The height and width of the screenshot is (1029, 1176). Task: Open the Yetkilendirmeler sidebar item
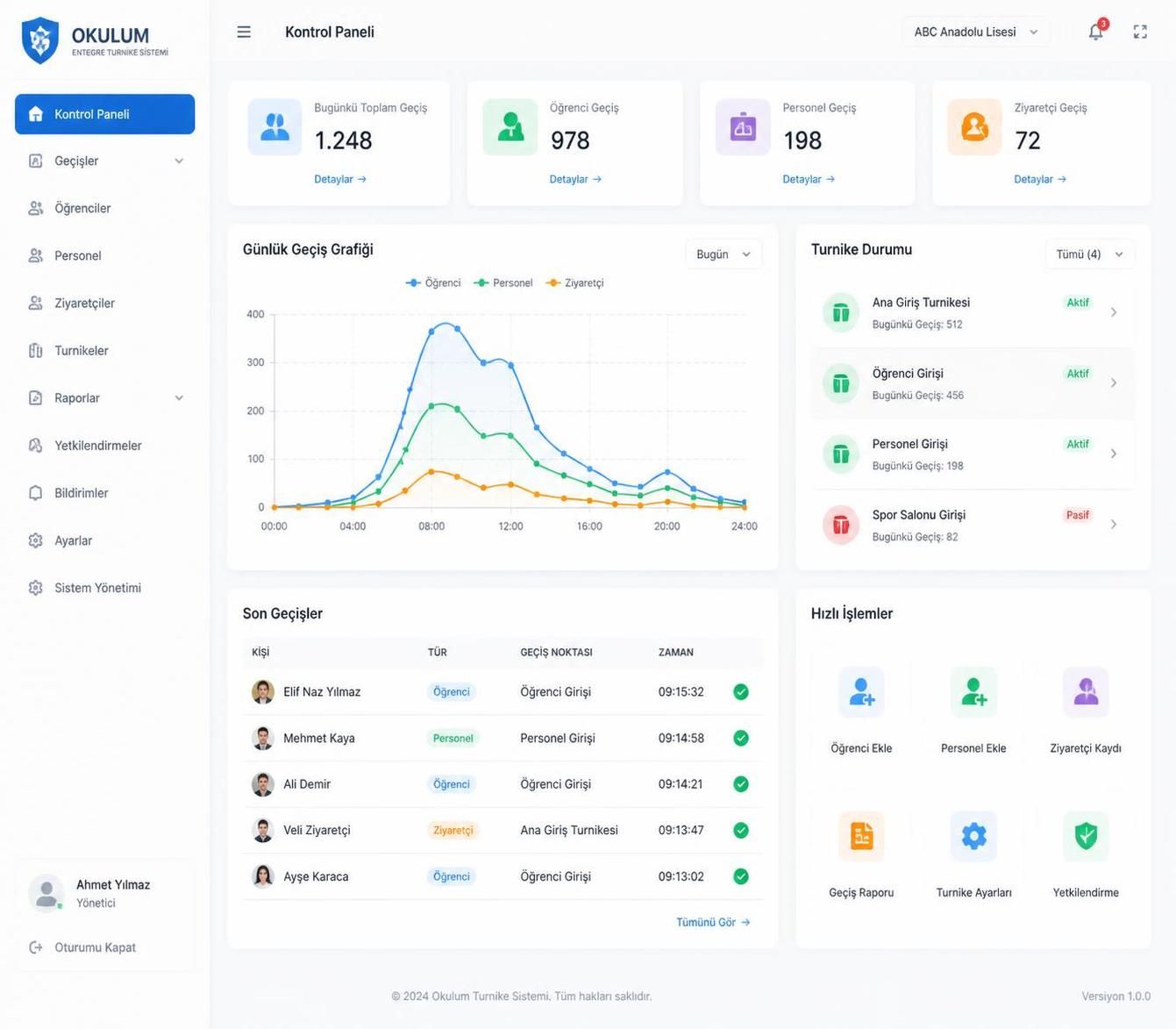point(105,445)
